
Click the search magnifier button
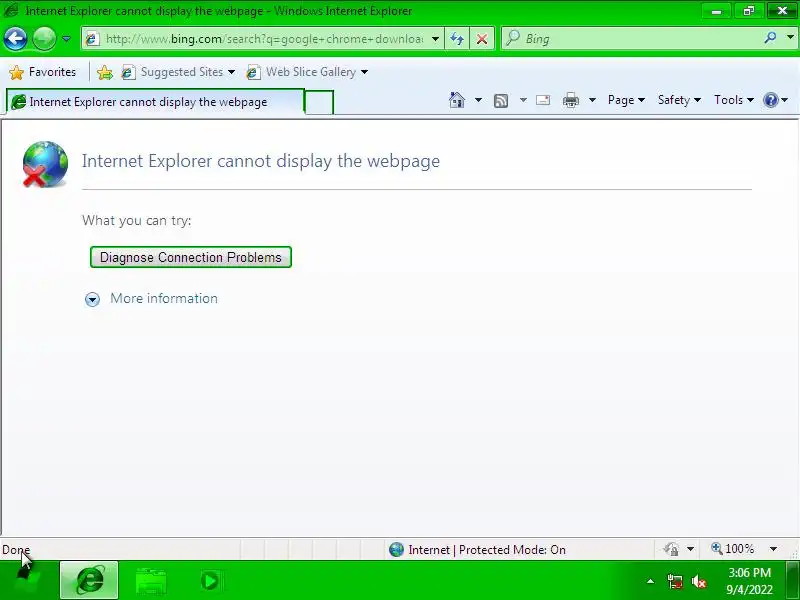pos(770,38)
